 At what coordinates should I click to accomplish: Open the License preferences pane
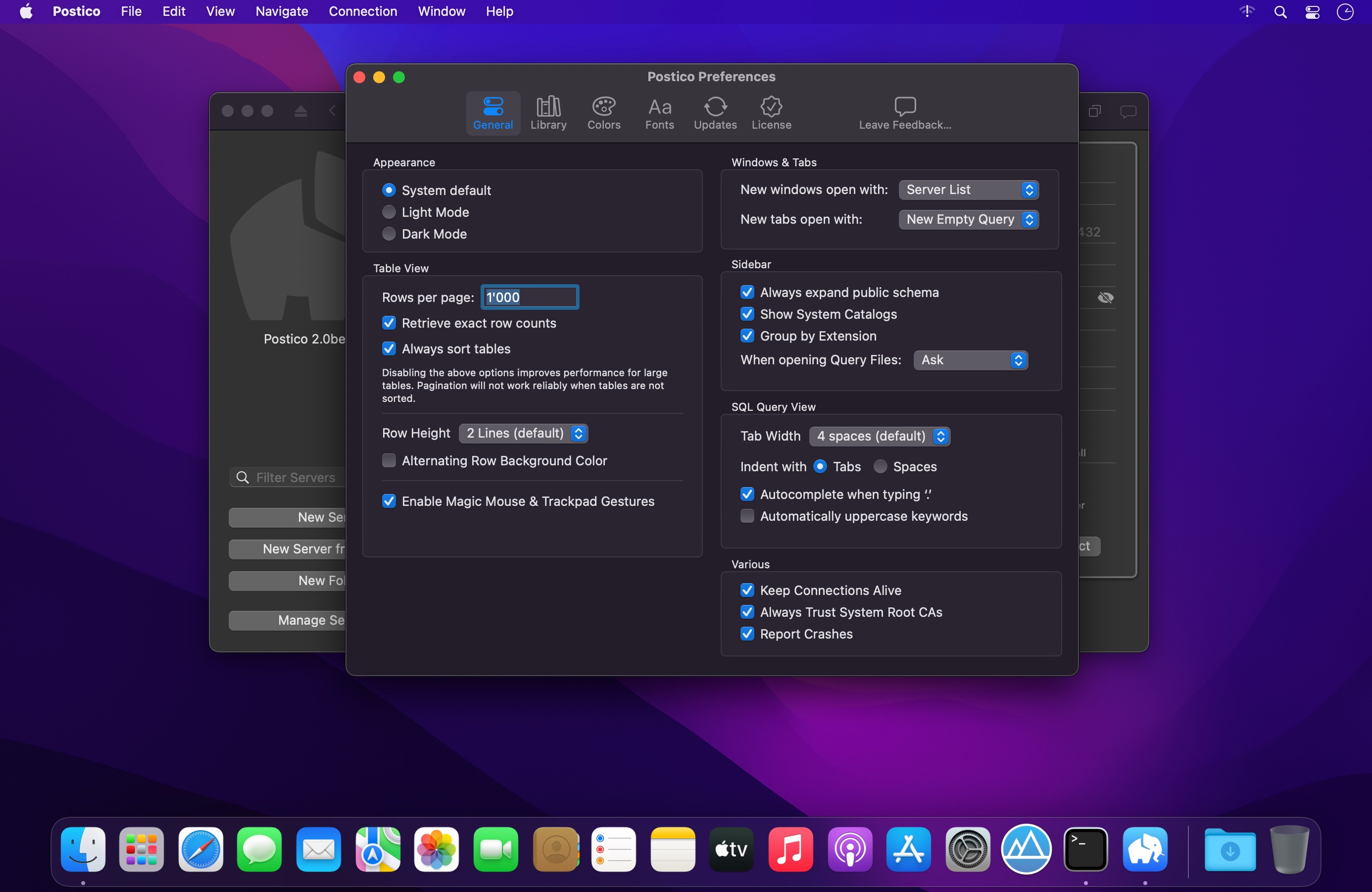click(x=771, y=113)
